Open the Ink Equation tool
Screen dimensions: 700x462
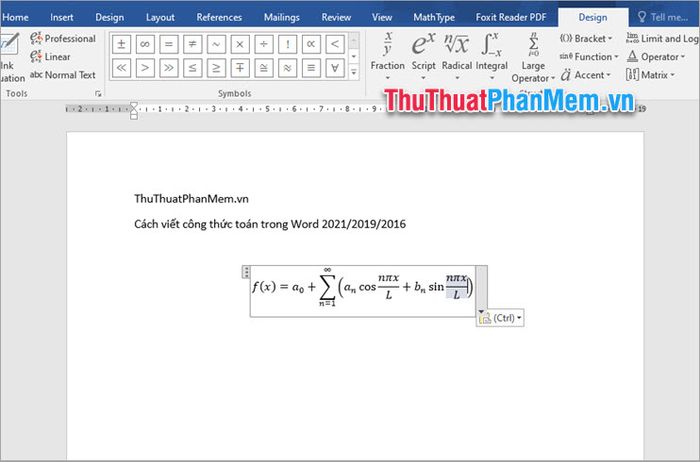coord(11,57)
